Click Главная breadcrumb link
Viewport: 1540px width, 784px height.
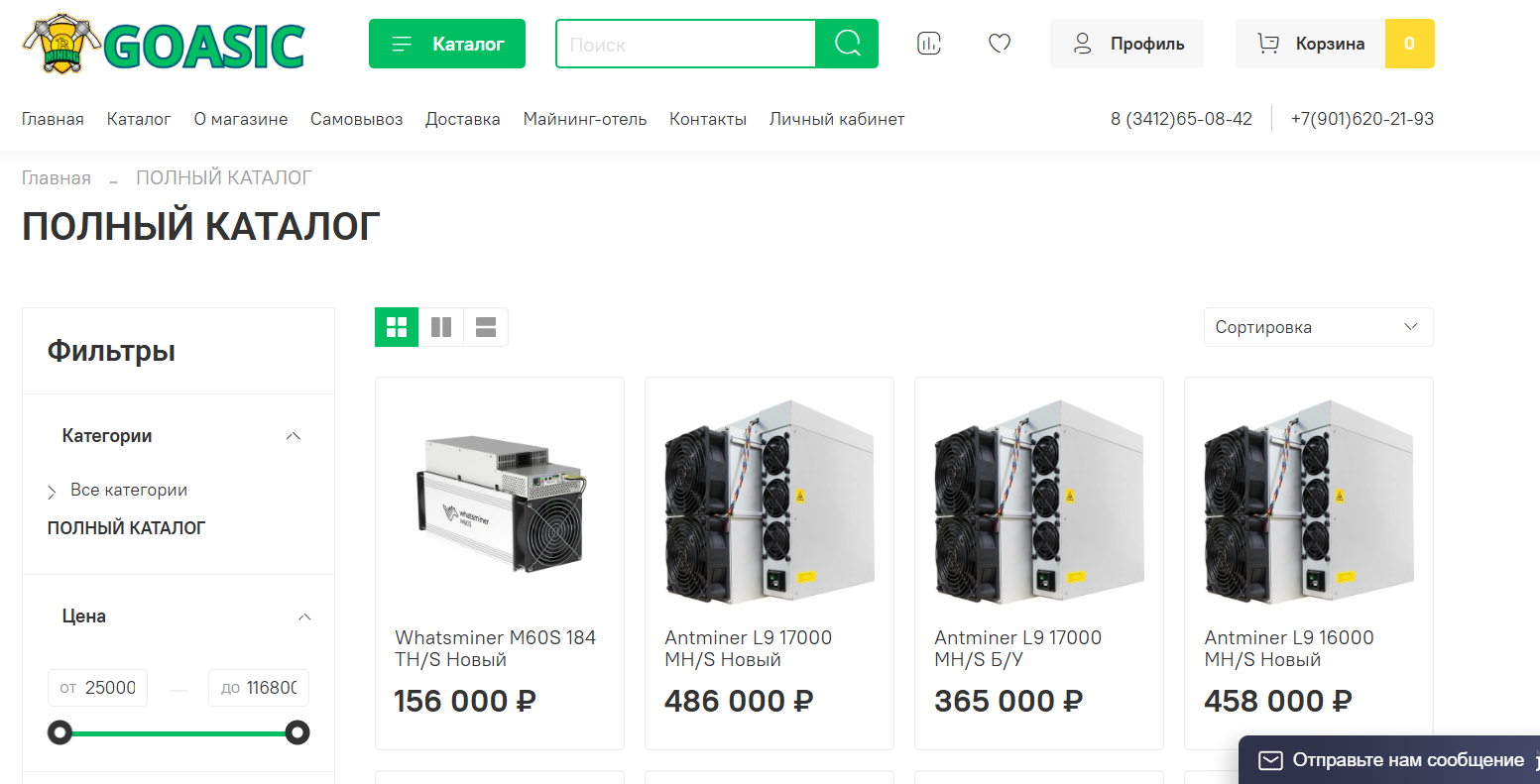tap(57, 178)
